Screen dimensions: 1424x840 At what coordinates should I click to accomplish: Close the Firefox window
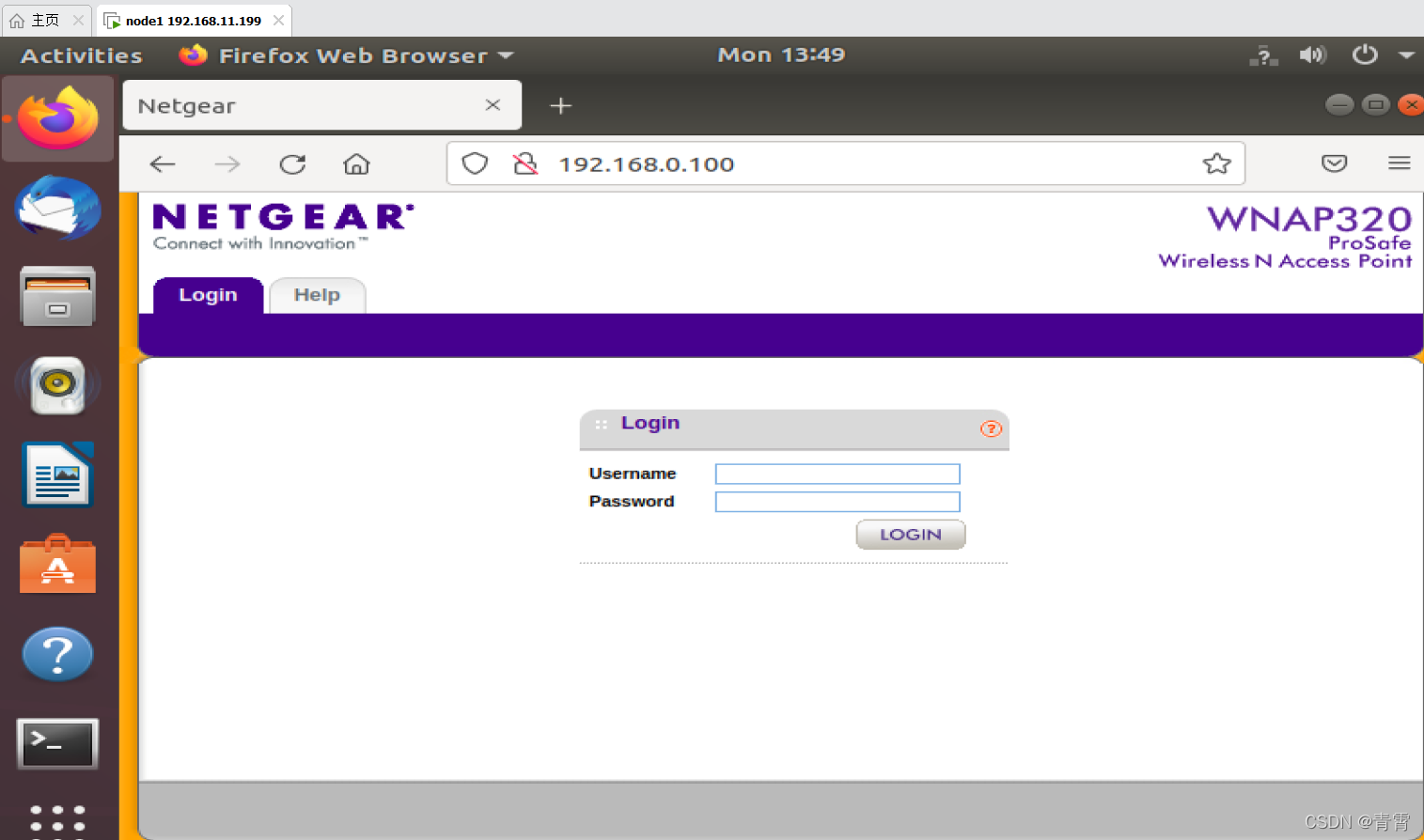(x=1411, y=104)
